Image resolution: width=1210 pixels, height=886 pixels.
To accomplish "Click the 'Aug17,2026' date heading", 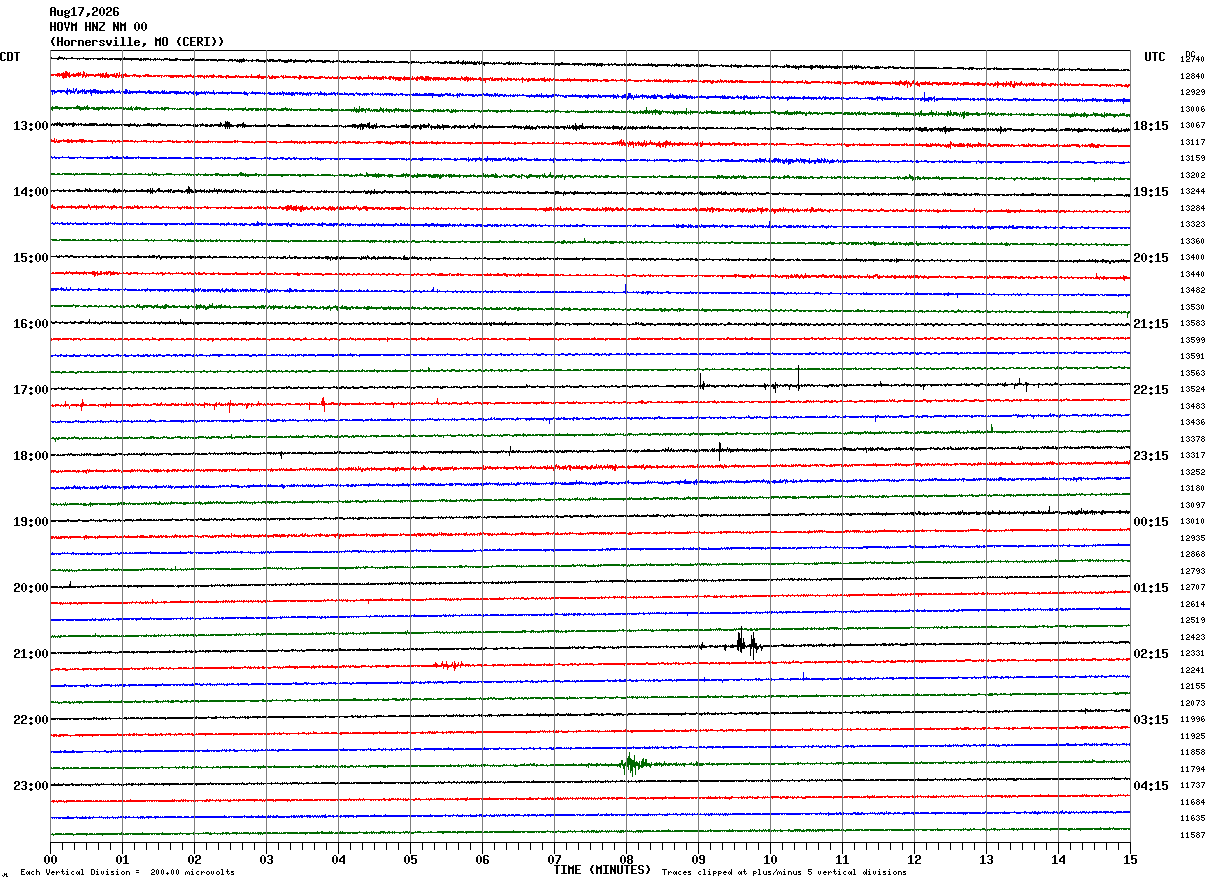I will pyautogui.click(x=84, y=12).
